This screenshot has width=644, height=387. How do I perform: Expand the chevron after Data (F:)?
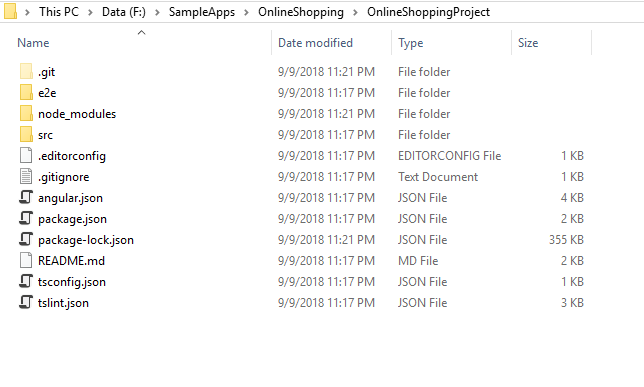click(157, 12)
